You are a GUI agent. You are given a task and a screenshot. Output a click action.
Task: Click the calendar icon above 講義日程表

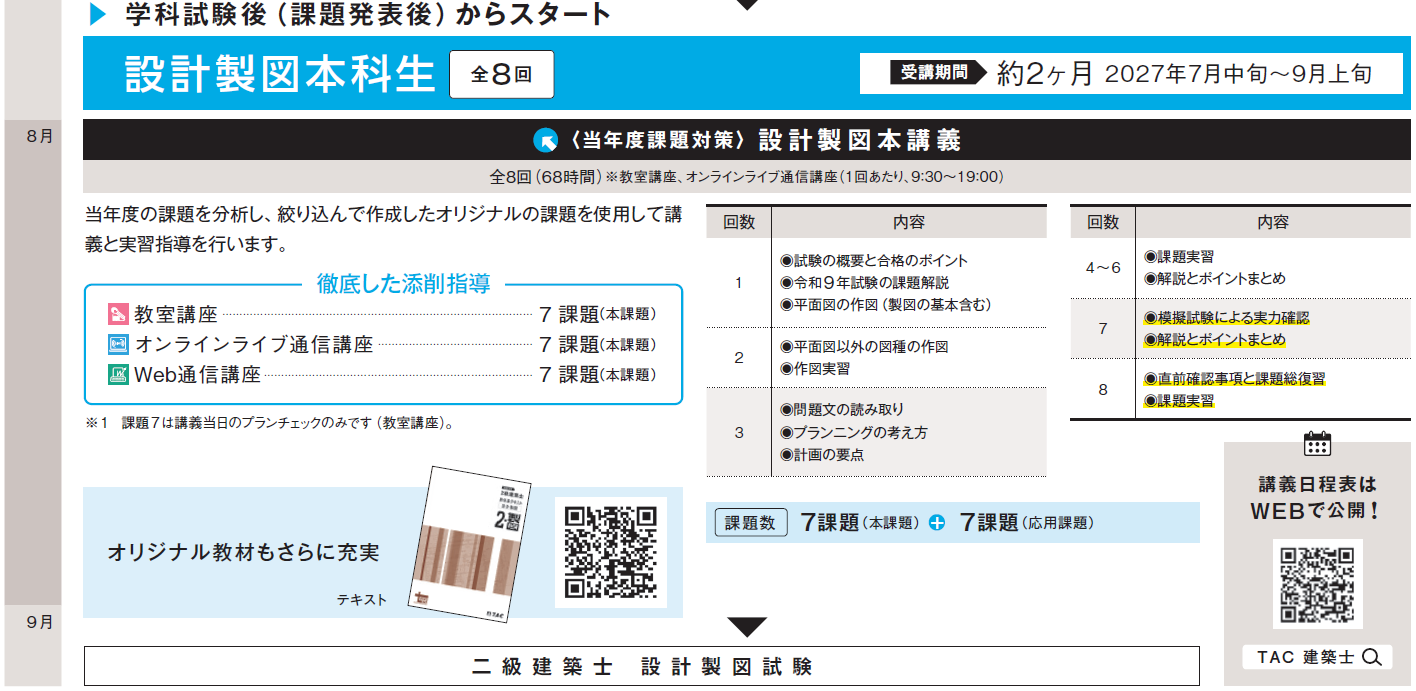[x=1317, y=445]
